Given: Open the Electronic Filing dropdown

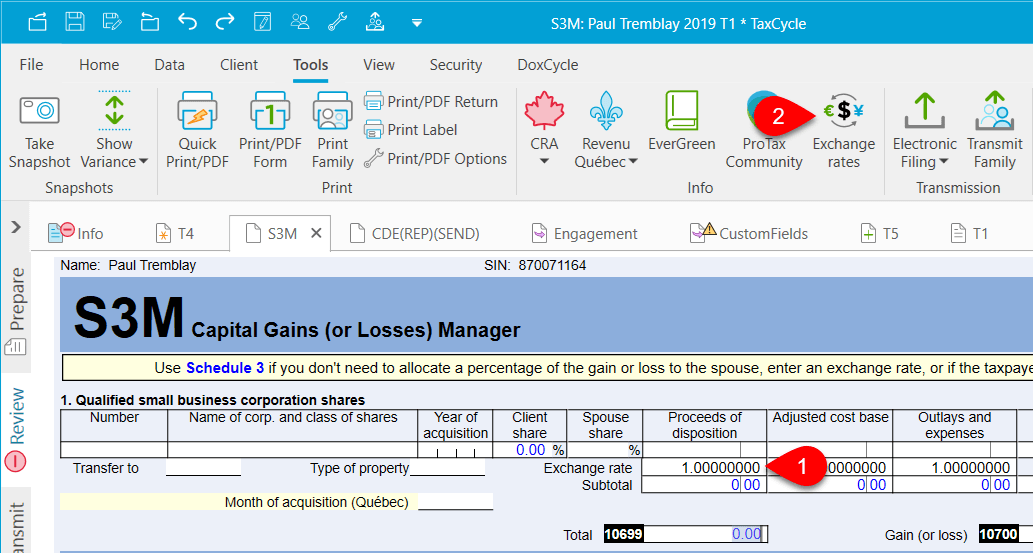Looking at the screenshot, I should (924, 132).
